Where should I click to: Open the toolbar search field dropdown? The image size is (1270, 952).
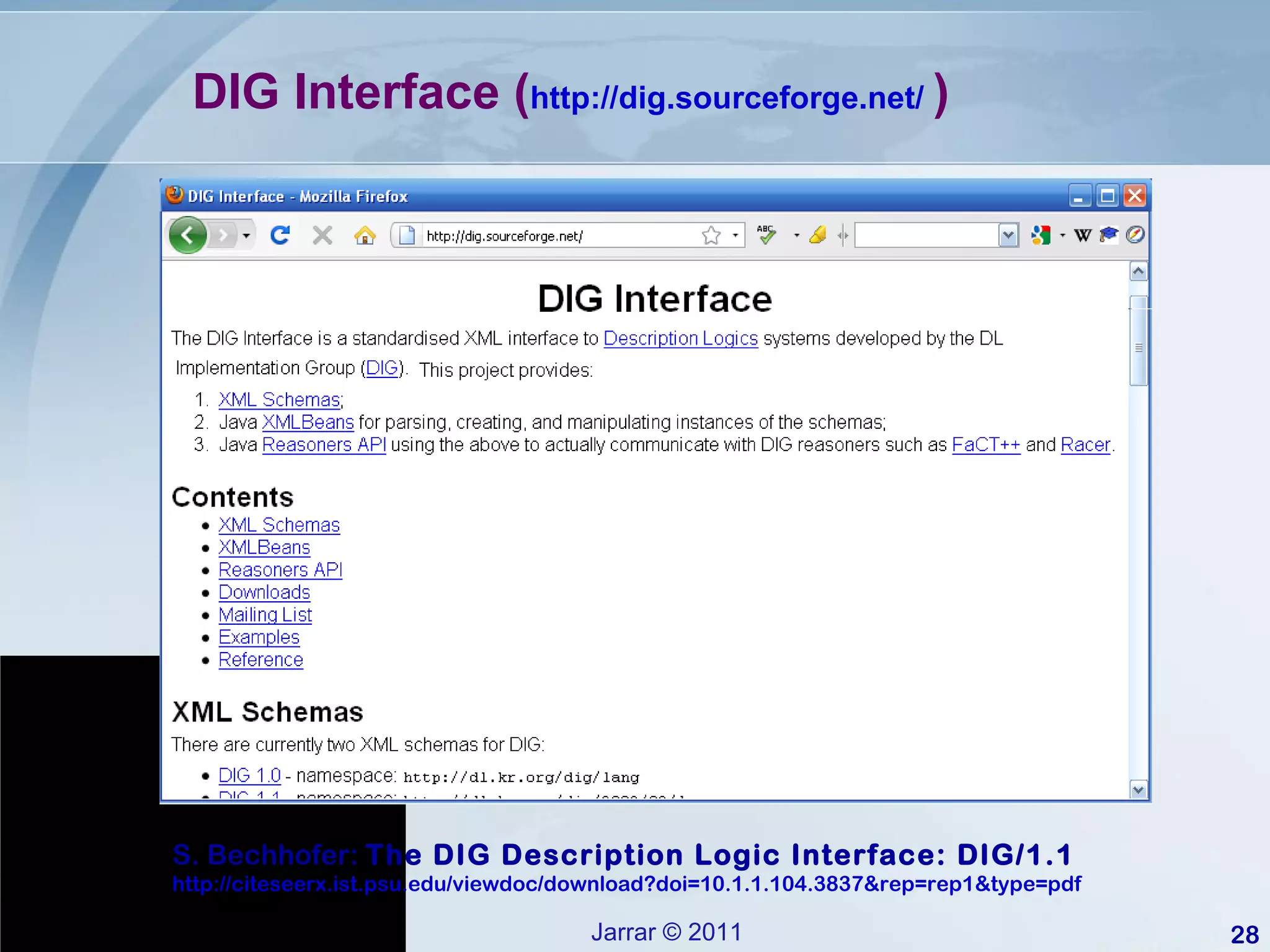(1008, 236)
